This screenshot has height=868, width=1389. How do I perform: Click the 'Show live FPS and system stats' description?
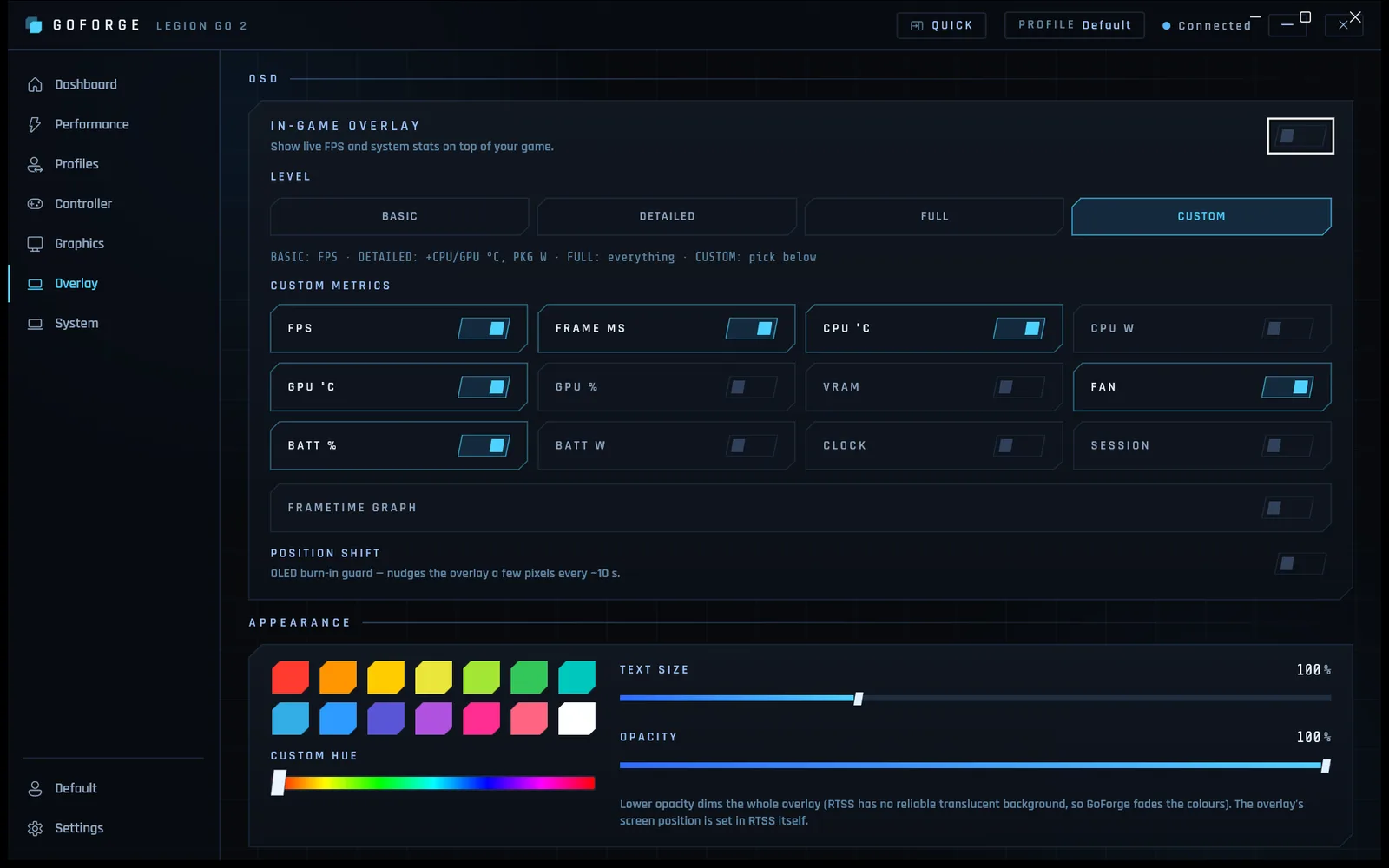click(411, 147)
